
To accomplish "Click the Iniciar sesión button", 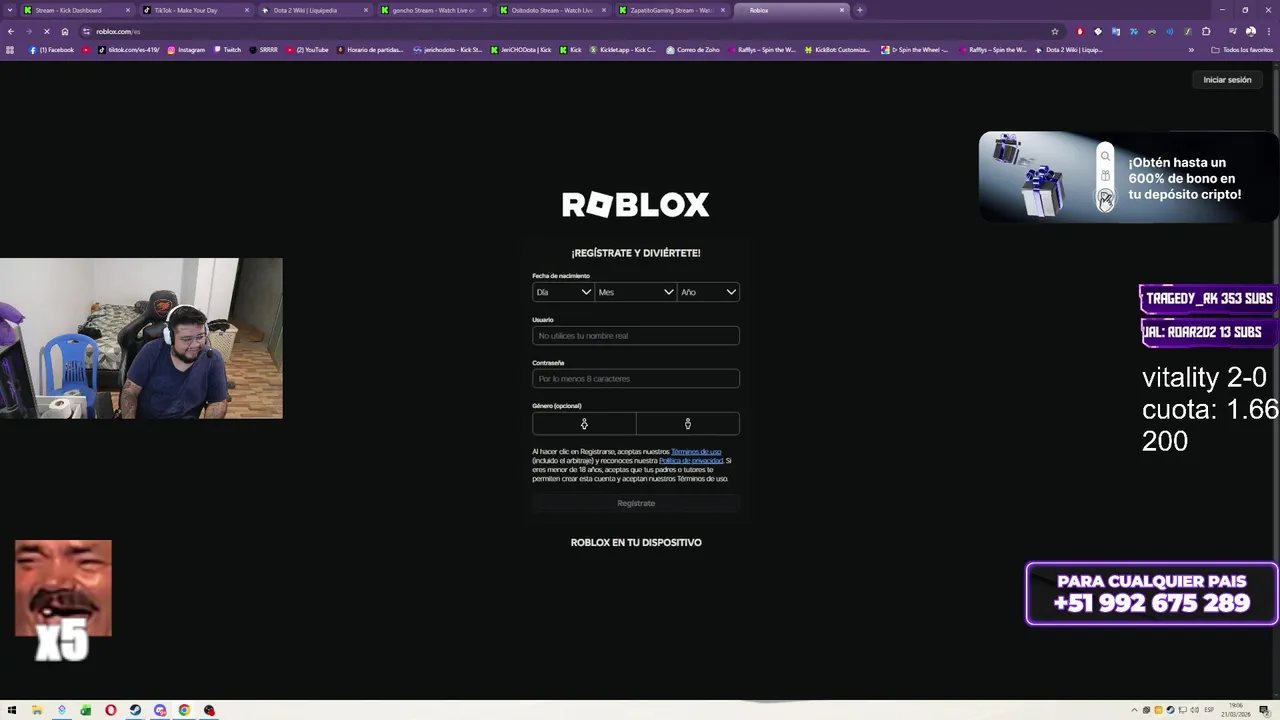I will (x=1227, y=80).
